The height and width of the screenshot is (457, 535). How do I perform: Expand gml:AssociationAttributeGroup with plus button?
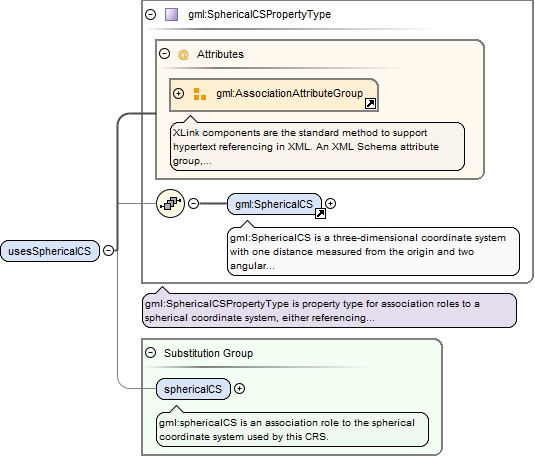(x=178, y=93)
